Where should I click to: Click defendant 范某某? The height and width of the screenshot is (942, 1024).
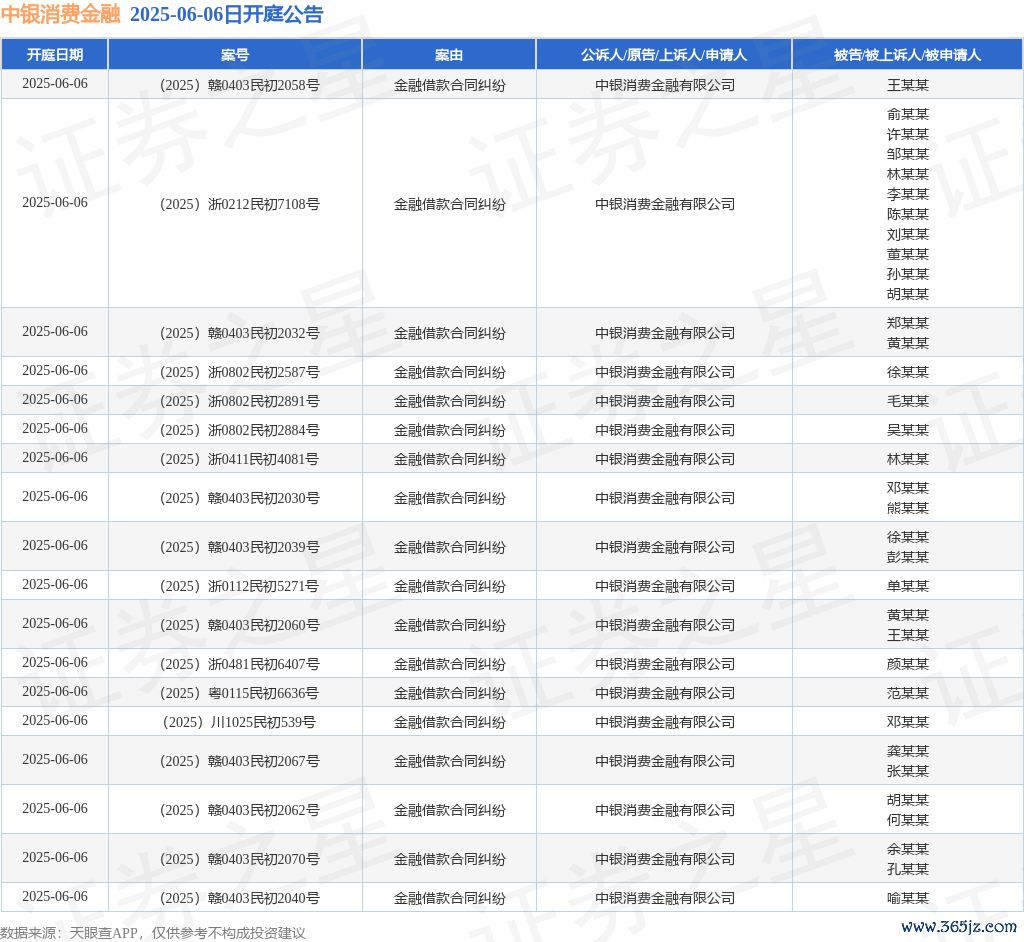[908, 693]
